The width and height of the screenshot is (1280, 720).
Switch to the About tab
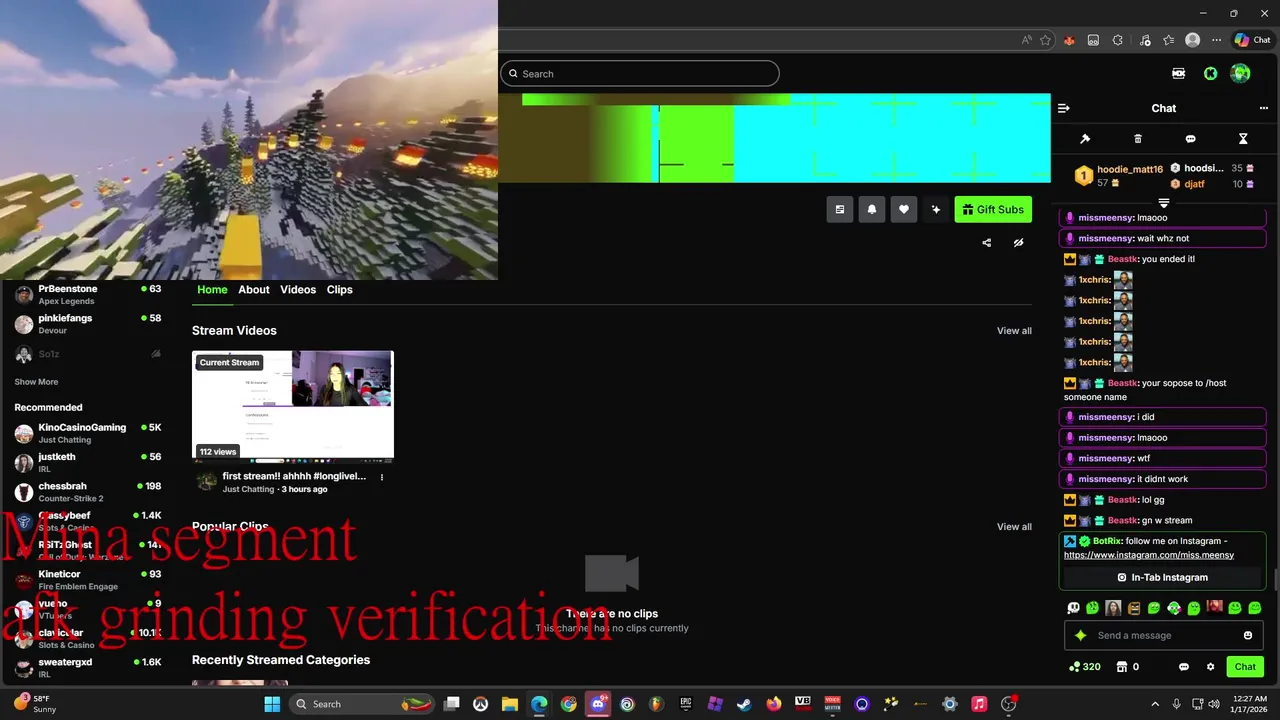pos(254,289)
